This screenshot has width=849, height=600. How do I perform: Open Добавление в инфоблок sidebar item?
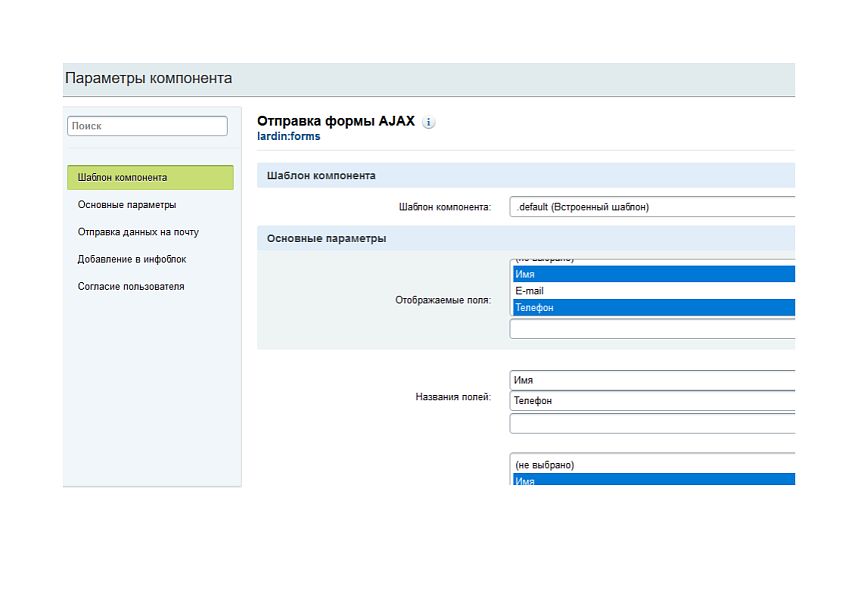point(132,259)
